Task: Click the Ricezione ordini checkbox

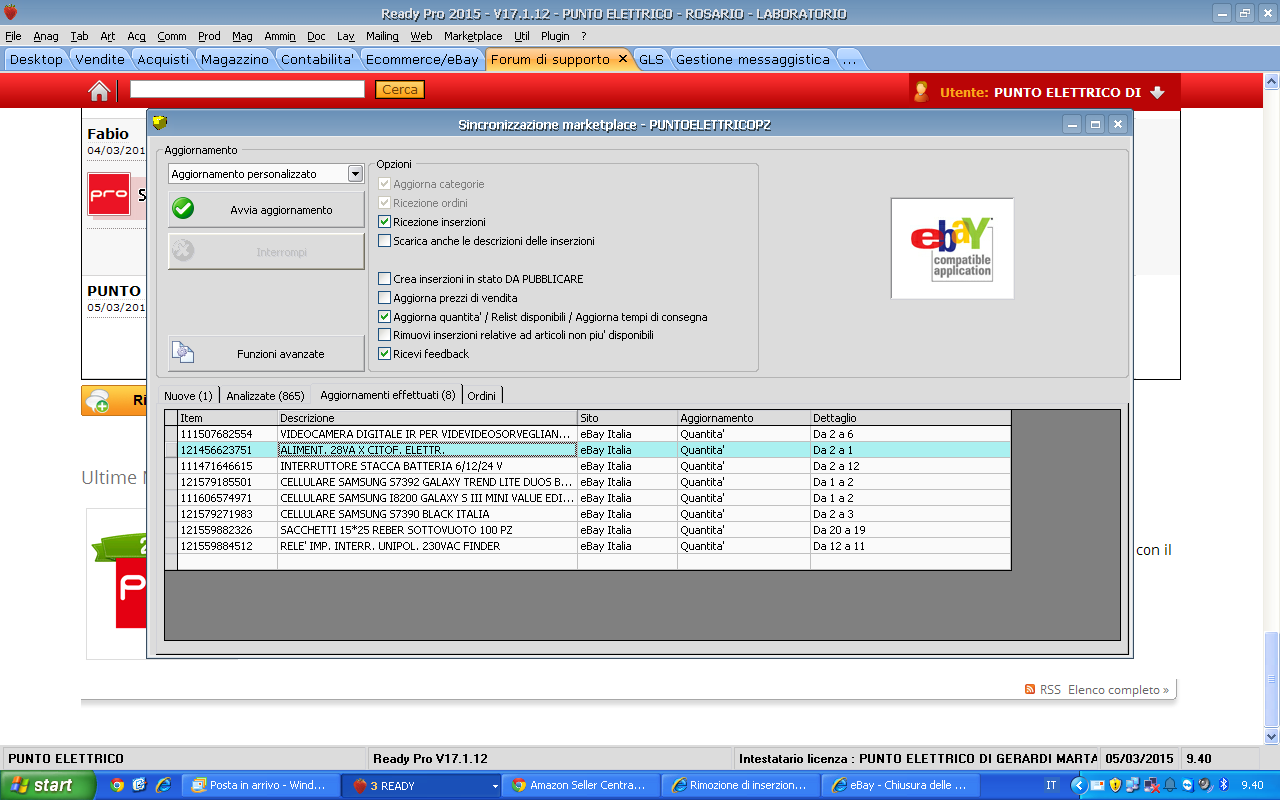Action: (x=385, y=203)
